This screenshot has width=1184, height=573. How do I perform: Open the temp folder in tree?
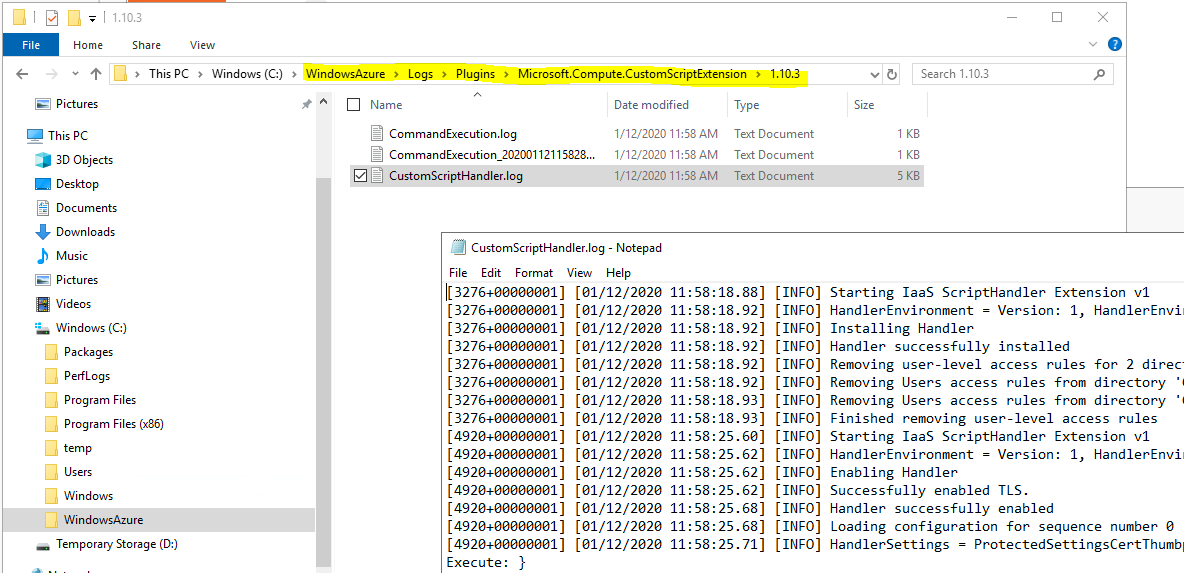tap(78, 448)
